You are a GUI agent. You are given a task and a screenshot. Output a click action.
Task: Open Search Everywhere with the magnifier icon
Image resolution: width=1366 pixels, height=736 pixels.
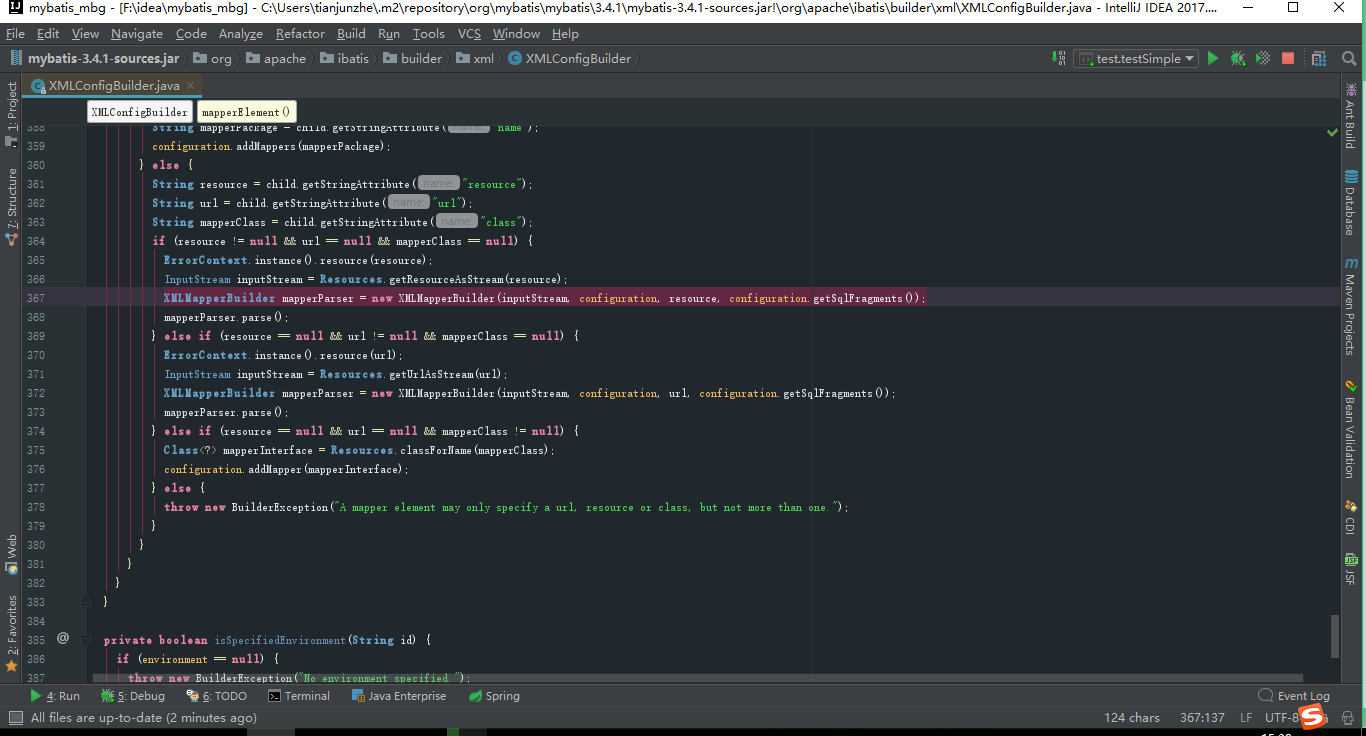tap(1349, 57)
